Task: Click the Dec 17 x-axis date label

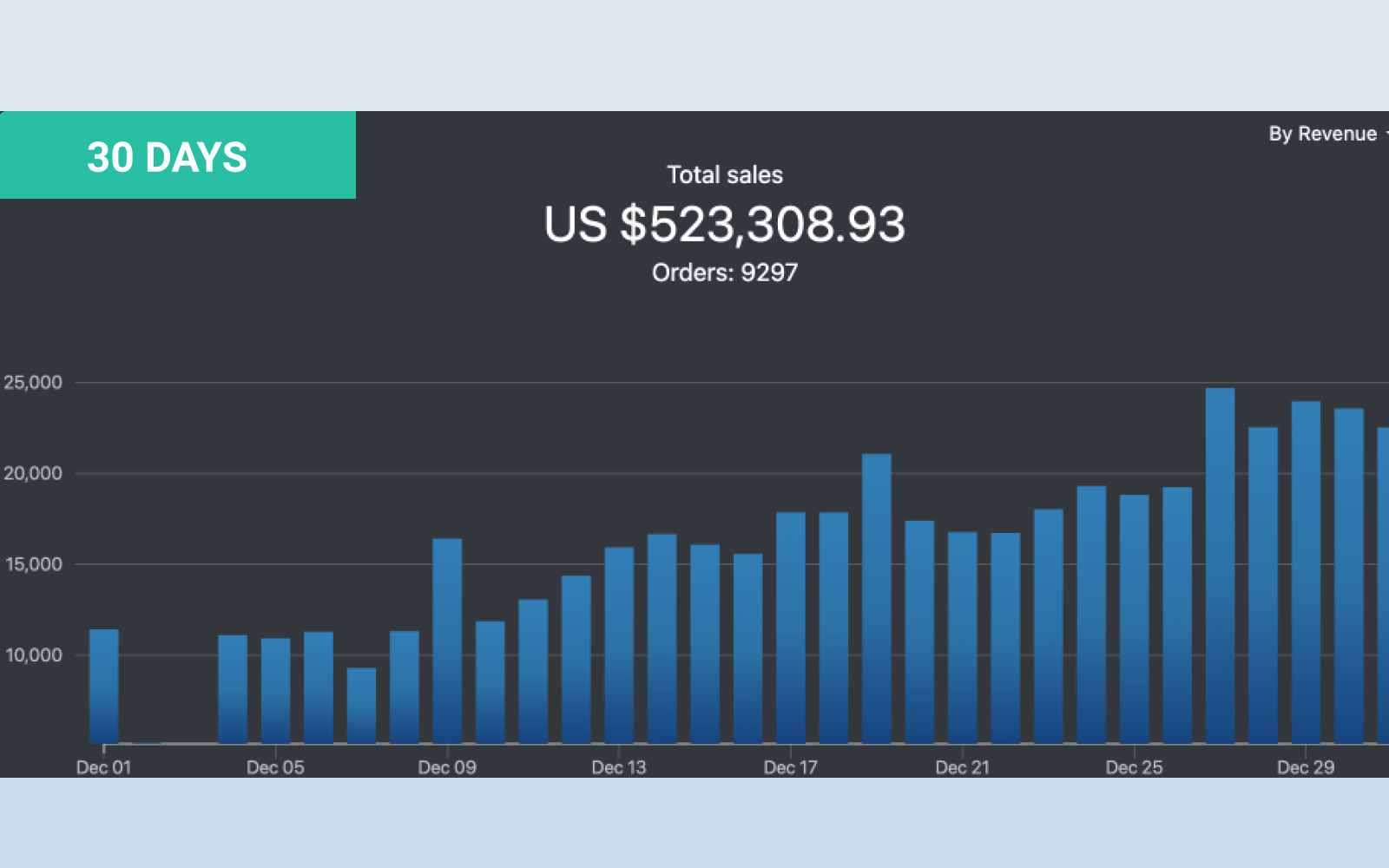Action: click(x=790, y=767)
